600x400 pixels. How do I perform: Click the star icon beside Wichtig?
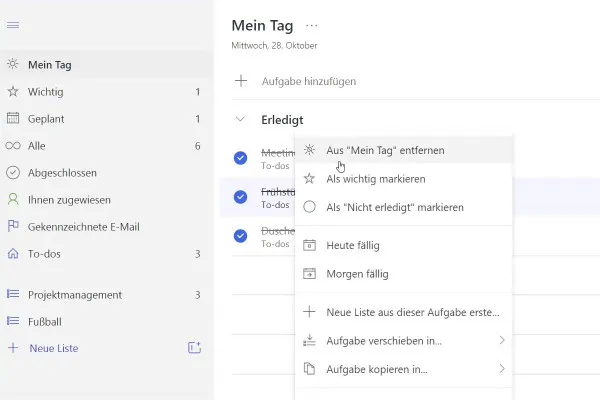coord(13,91)
